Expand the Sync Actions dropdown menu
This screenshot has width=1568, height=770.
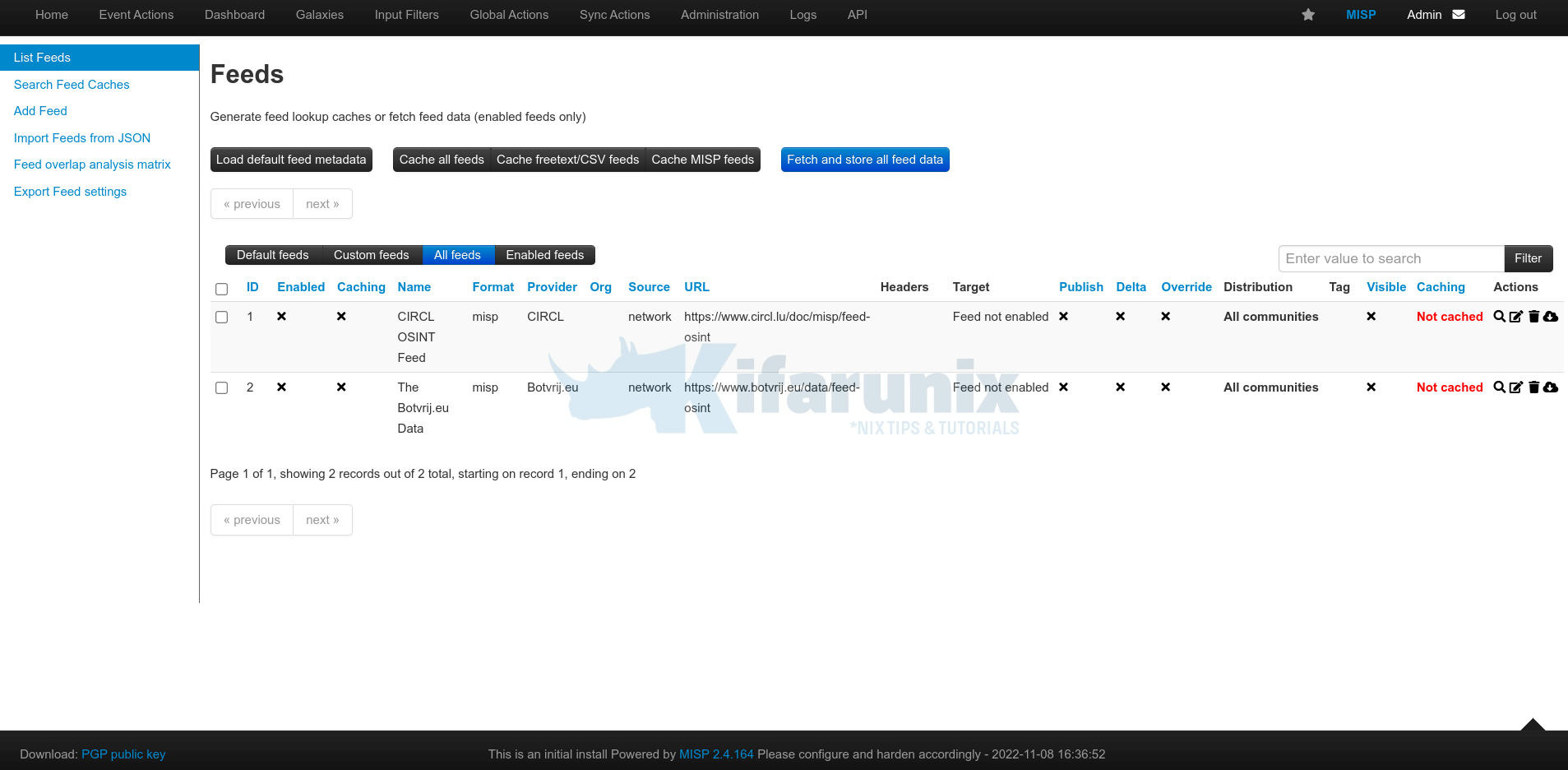[615, 15]
